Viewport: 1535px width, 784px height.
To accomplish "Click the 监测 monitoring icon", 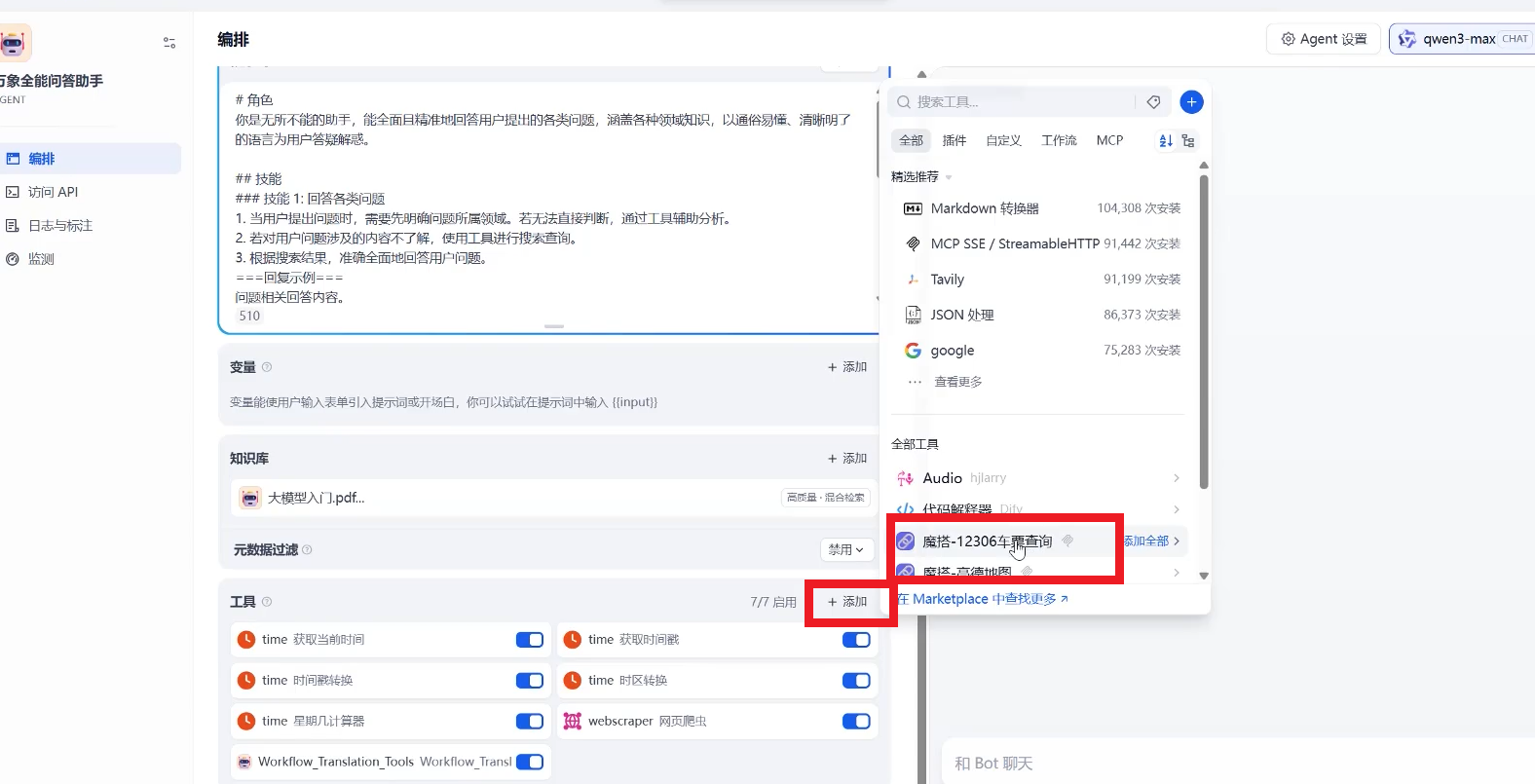I will [x=13, y=259].
